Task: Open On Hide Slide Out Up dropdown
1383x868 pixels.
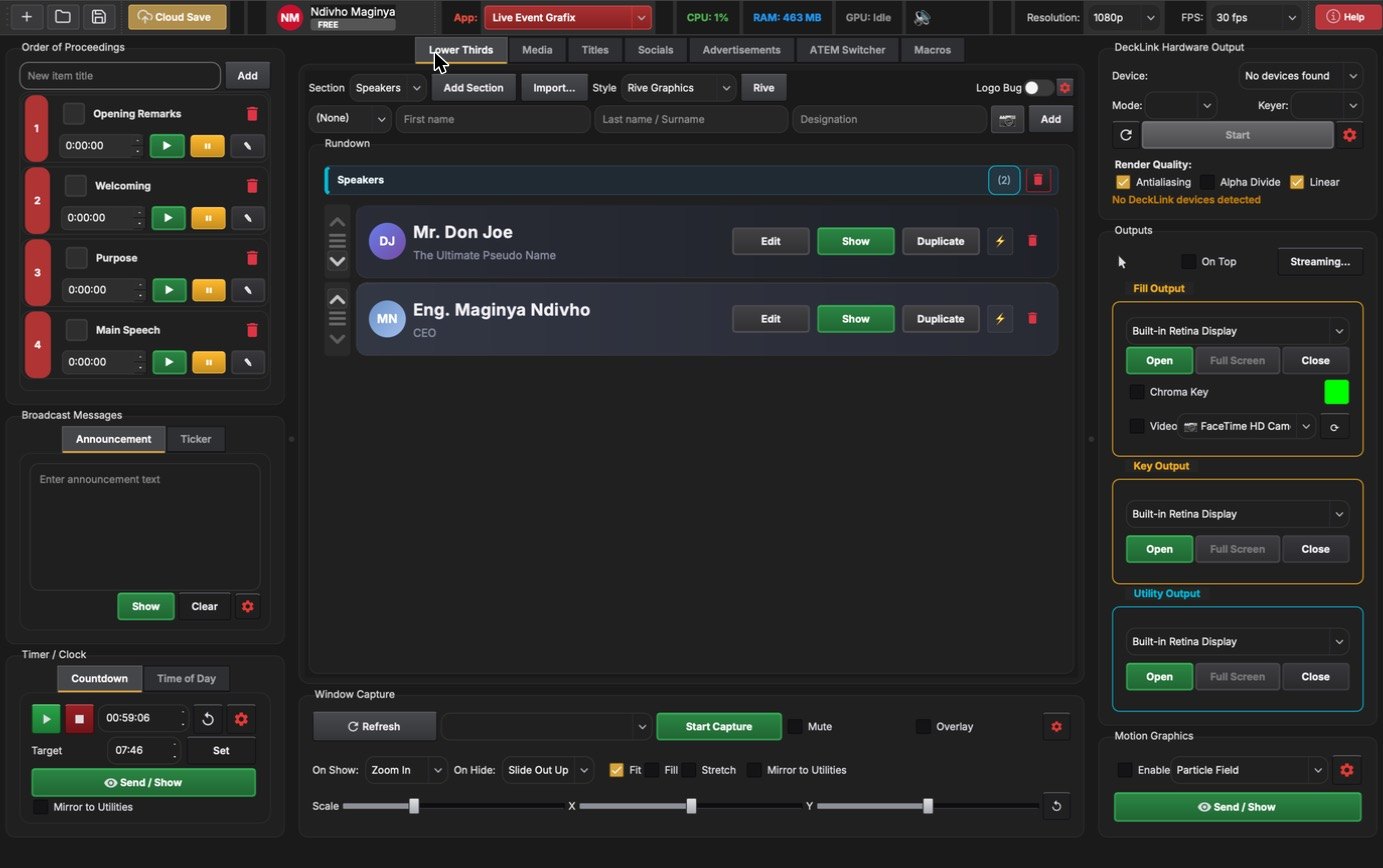Action: coord(547,770)
